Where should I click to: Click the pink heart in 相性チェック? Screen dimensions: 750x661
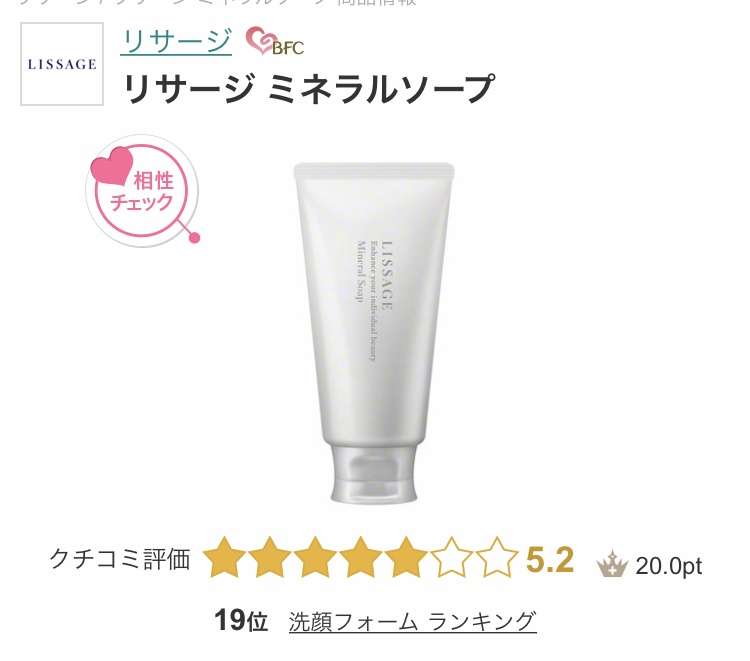pos(112,165)
